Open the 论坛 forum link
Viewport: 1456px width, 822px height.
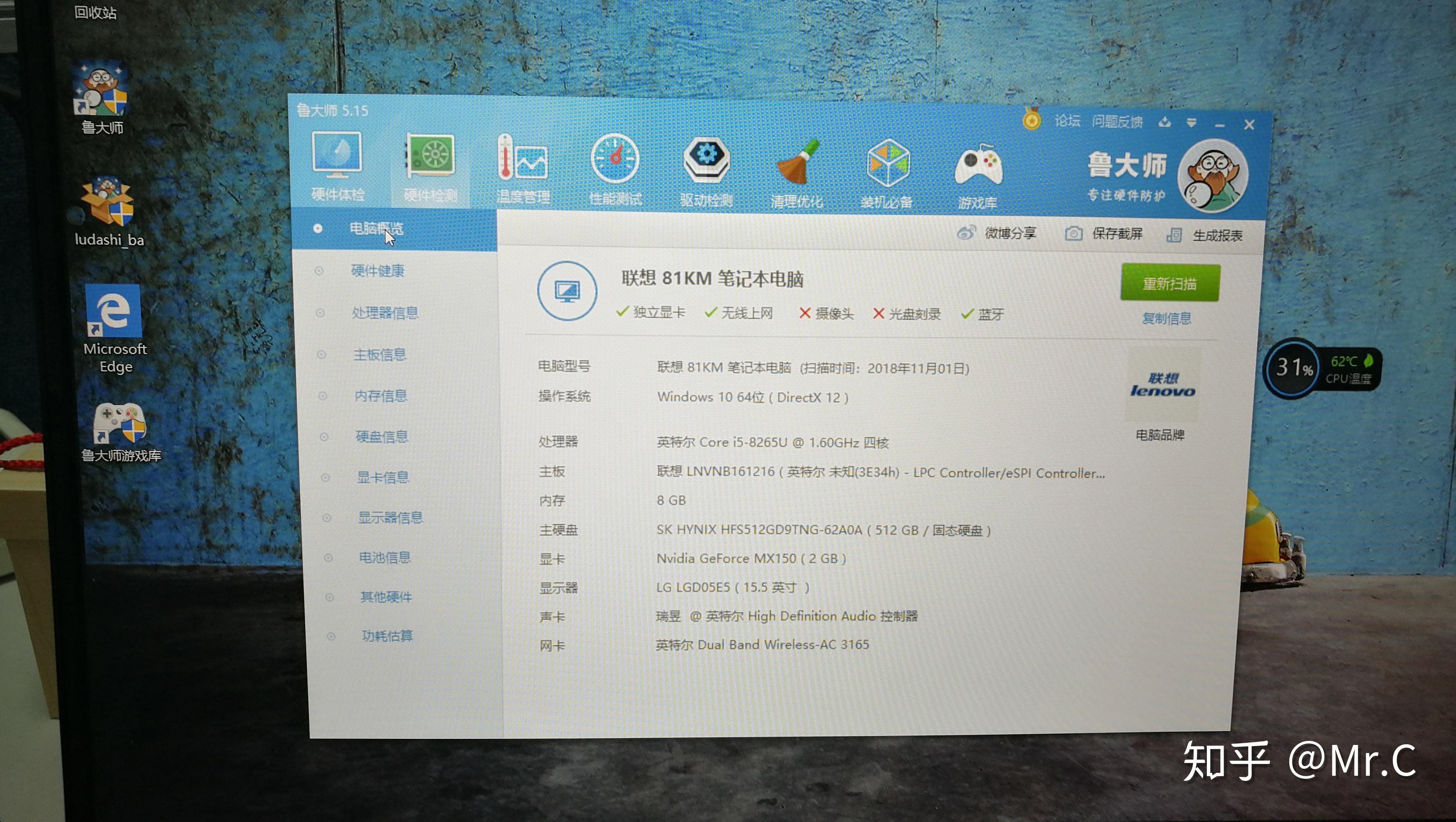(1067, 120)
